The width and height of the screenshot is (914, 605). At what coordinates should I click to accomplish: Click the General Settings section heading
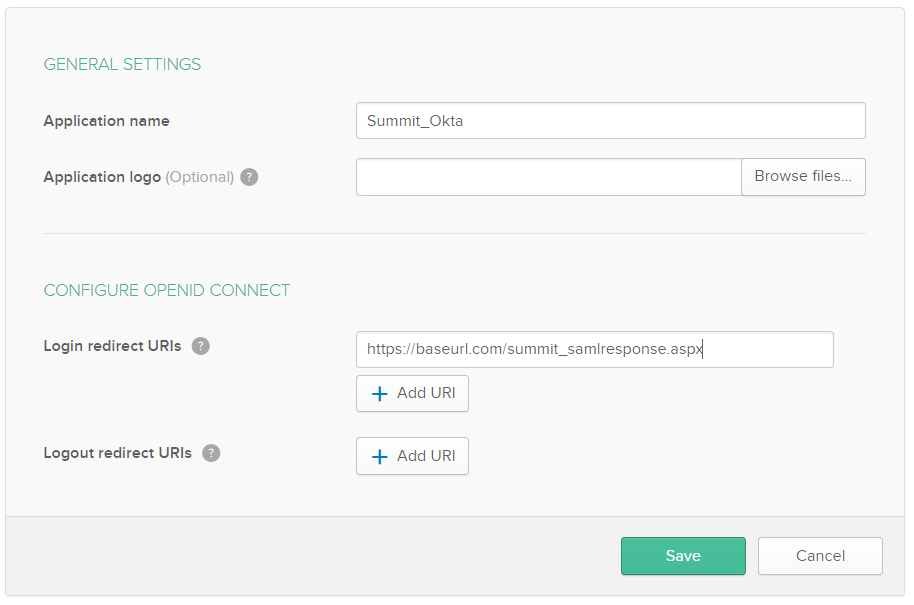pos(122,64)
